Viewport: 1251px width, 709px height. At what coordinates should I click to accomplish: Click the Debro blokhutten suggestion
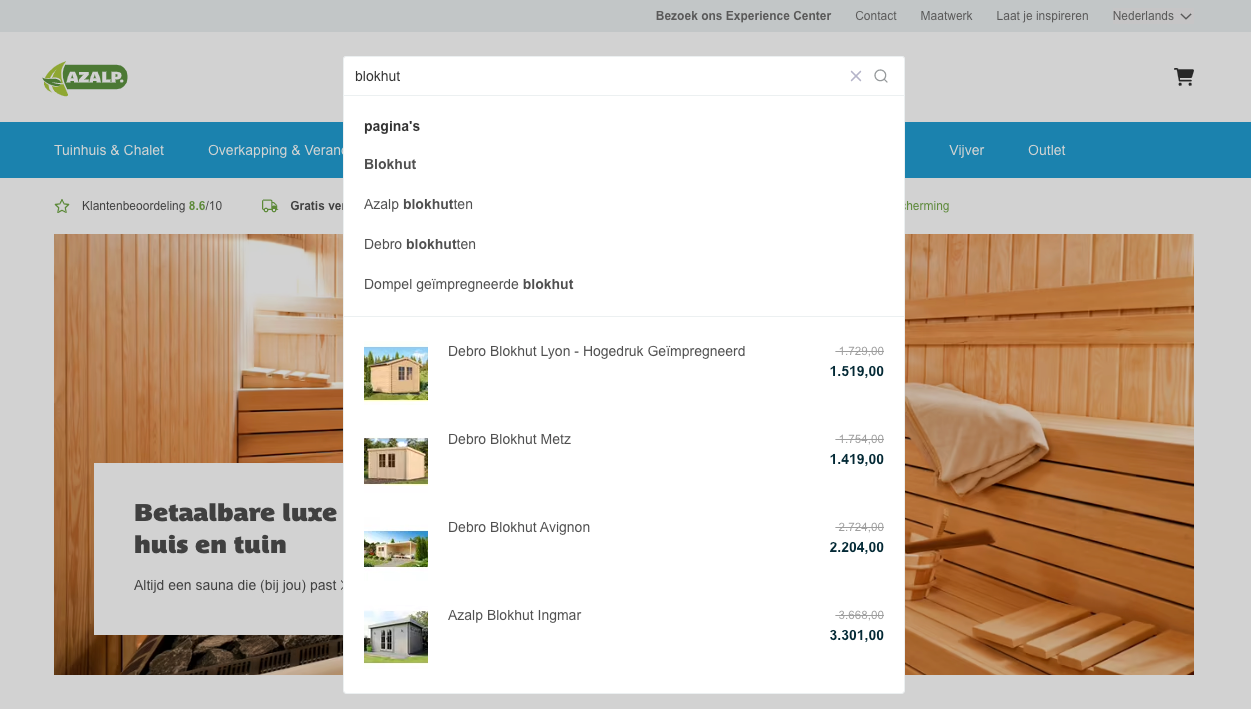[419, 244]
